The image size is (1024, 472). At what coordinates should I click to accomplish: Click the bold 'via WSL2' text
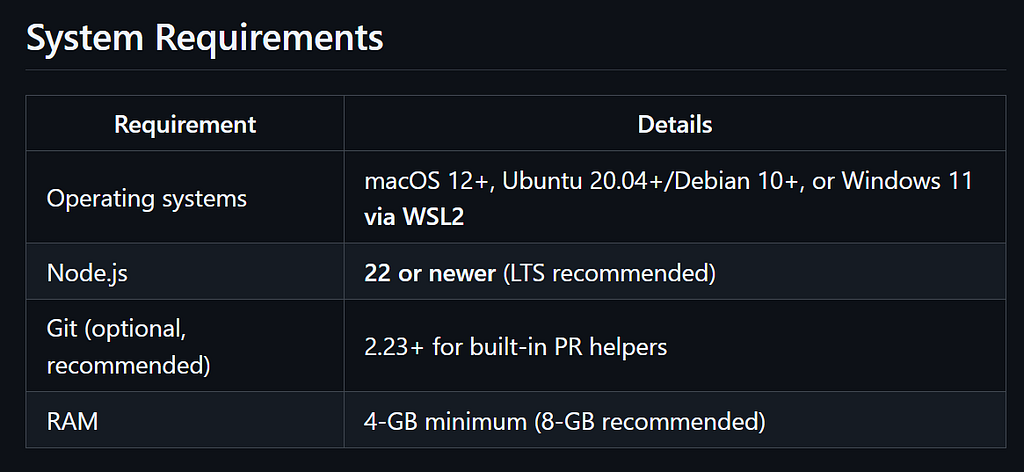414,216
